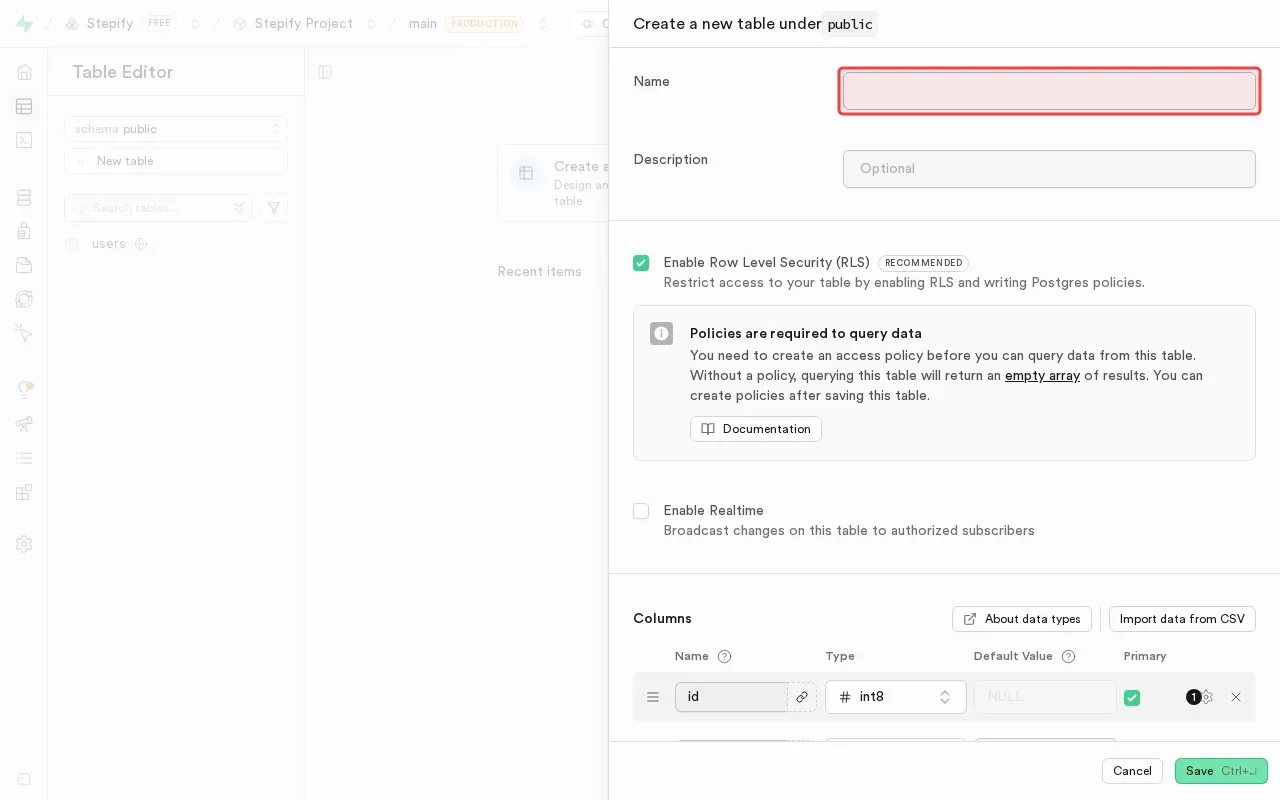Open the Advisors lightbulb icon in sidebar
The image size is (1280, 800).
point(24,388)
